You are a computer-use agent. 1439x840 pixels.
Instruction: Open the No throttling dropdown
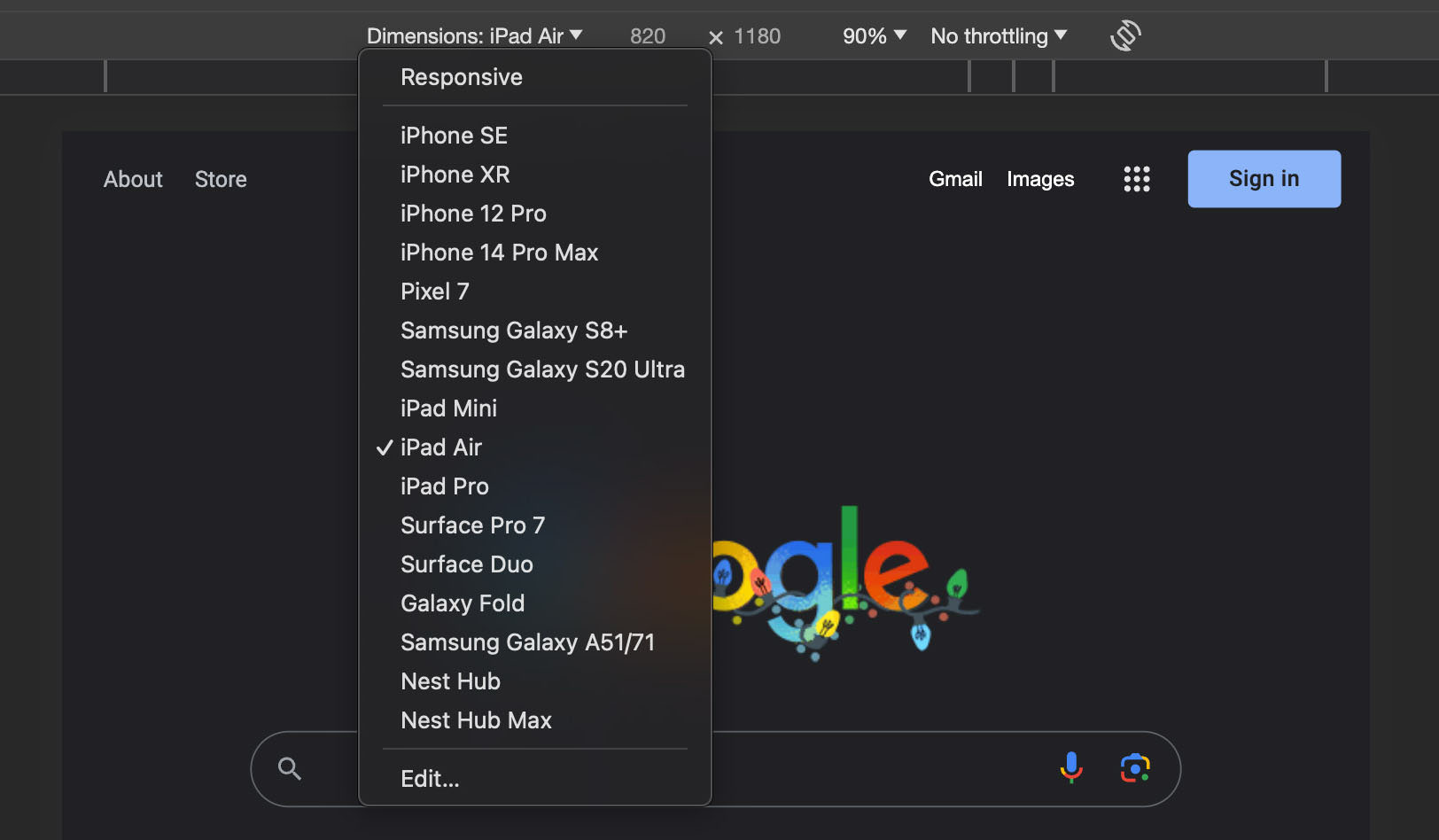pos(999,35)
